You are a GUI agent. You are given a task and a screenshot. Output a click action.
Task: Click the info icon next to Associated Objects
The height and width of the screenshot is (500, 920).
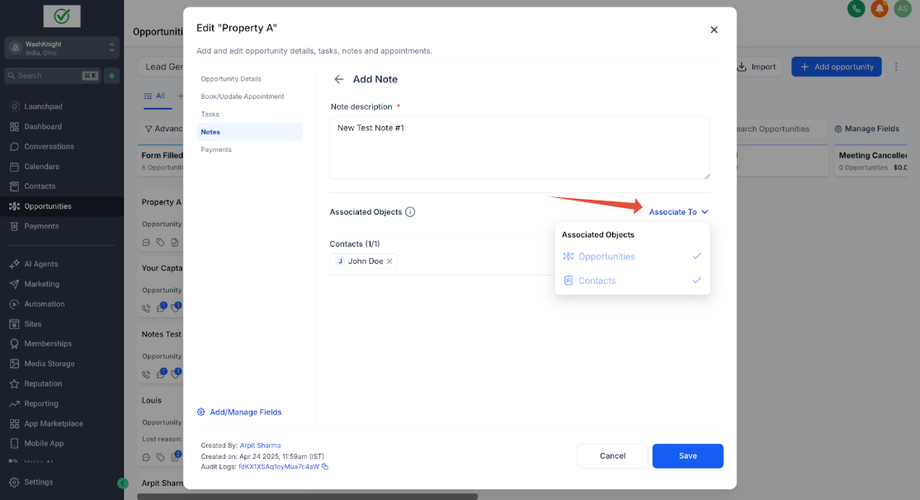(x=410, y=212)
